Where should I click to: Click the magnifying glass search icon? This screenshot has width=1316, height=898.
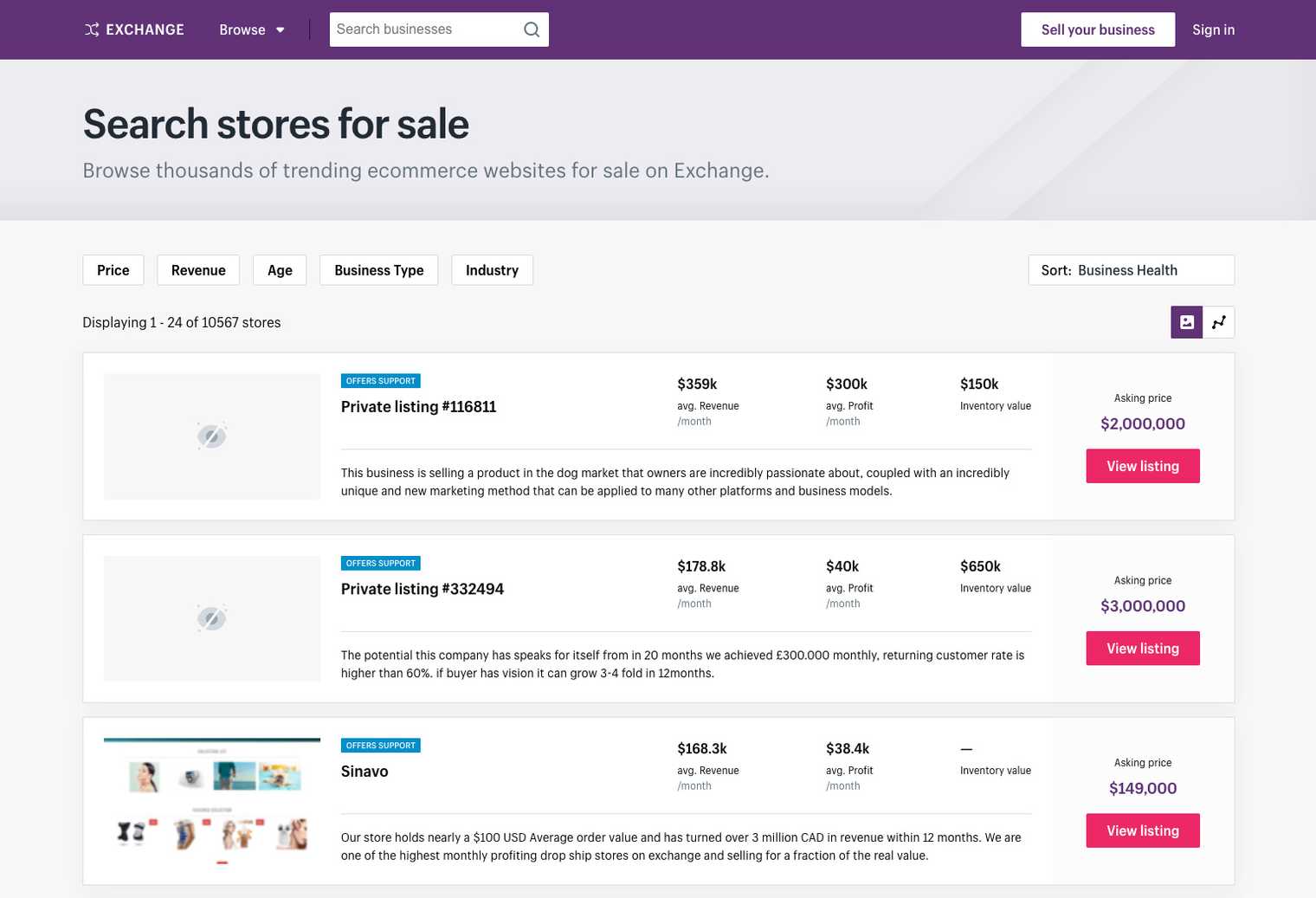531,29
